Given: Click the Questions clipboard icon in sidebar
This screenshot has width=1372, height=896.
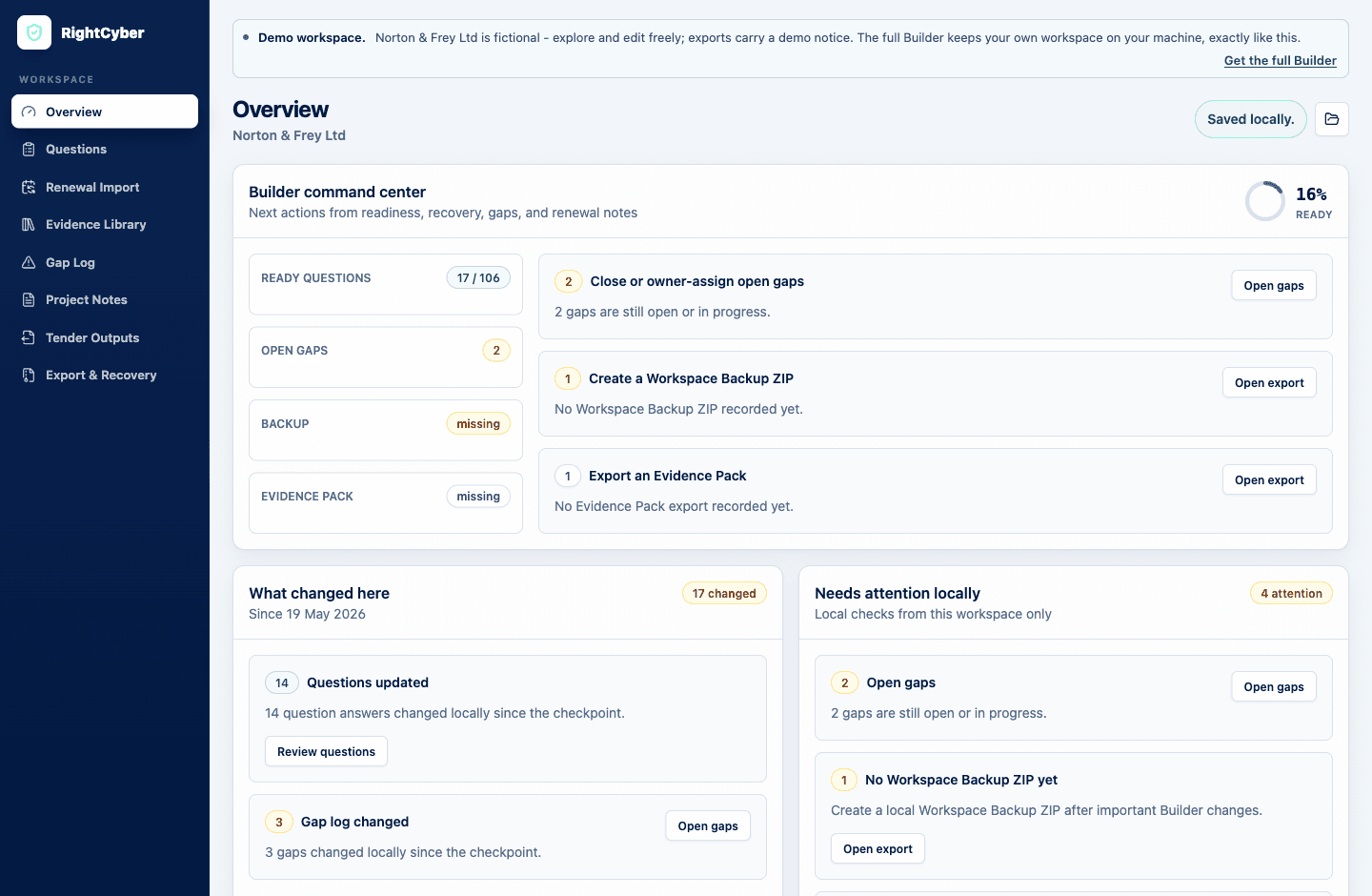Looking at the screenshot, I should pos(29,149).
